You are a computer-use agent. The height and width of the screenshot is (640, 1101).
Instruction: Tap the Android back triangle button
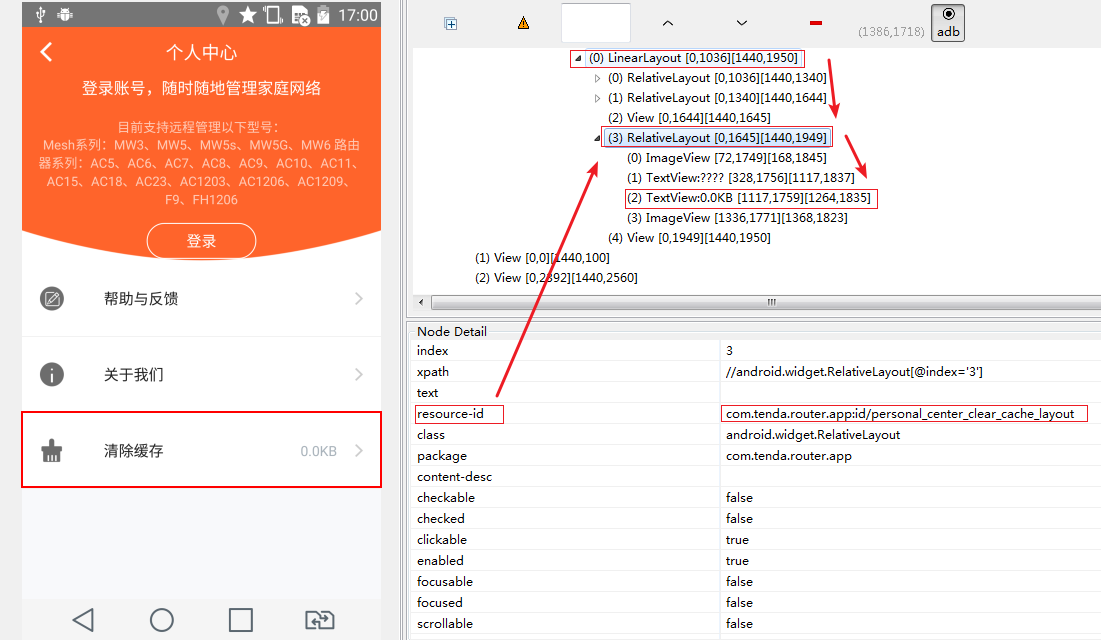tap(83, 620)
